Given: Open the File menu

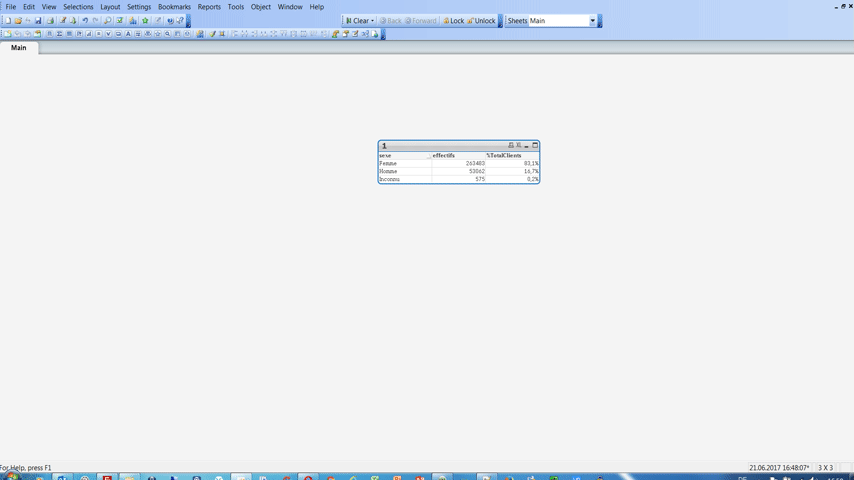Looking at the screenshot, I should click(x=10, y=7).
